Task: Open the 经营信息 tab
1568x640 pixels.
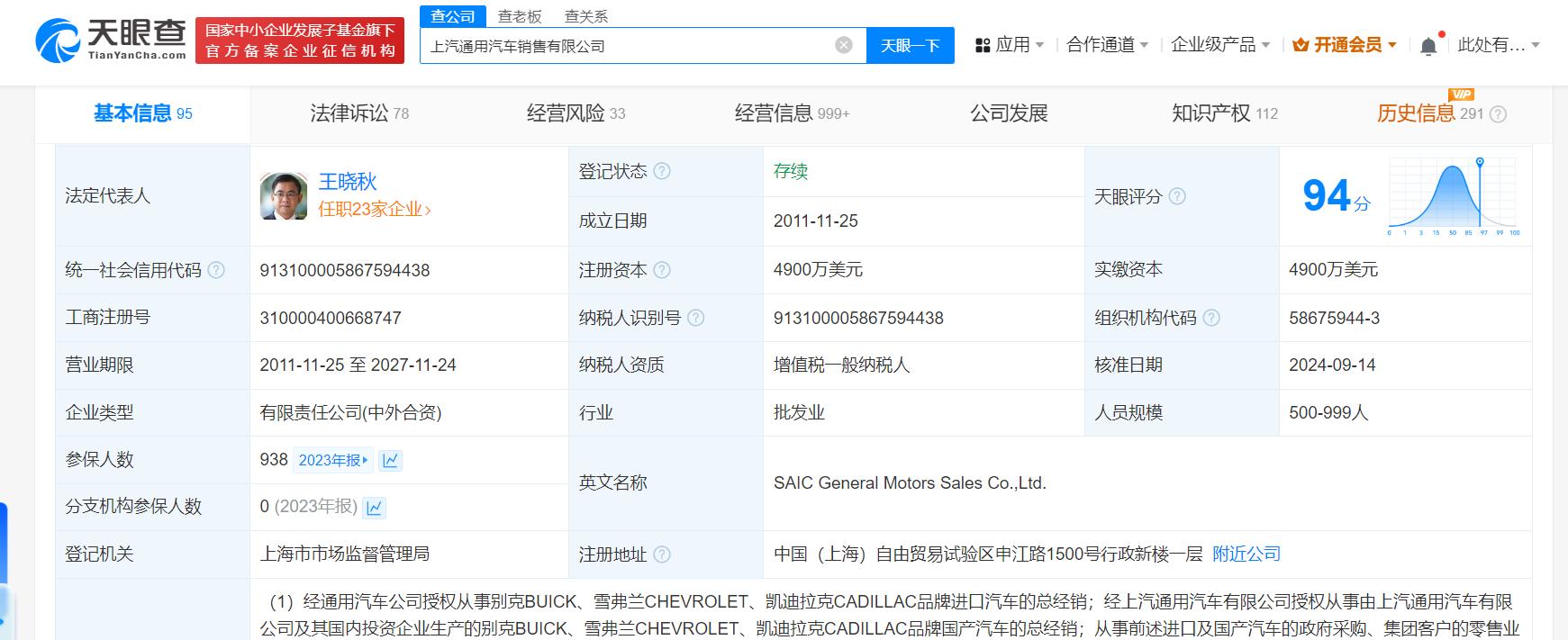Action: [x=793, y=113]
